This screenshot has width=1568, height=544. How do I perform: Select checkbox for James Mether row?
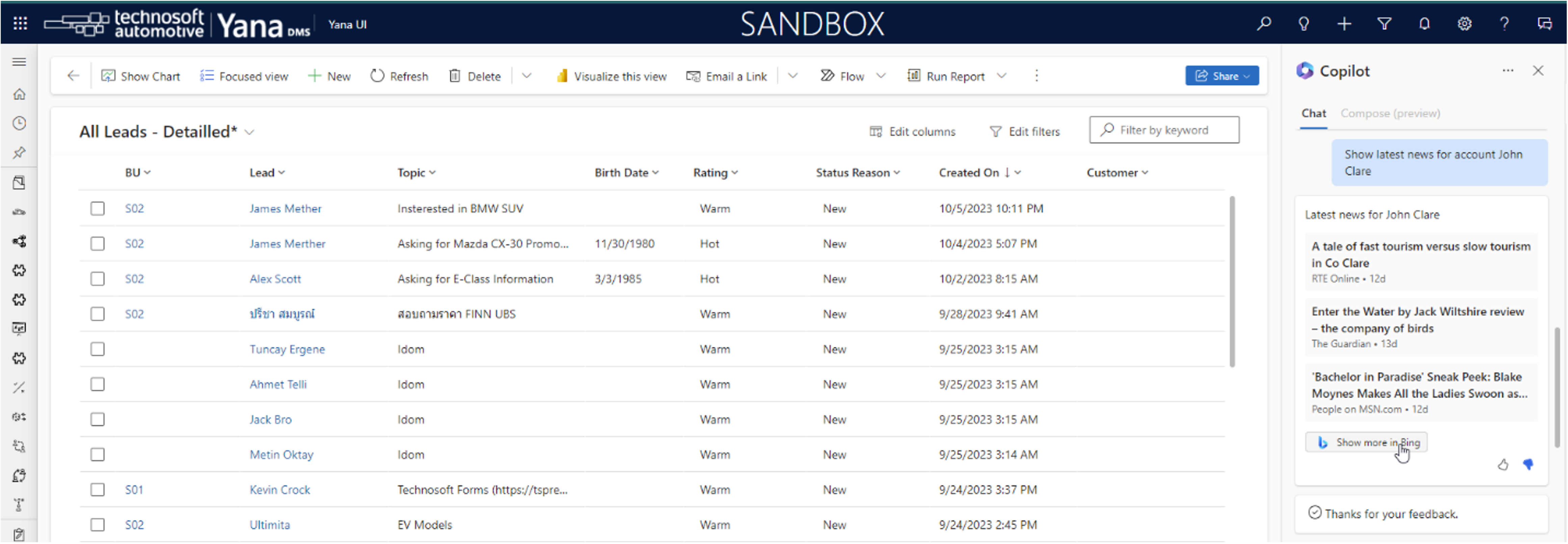coord(97,208)
